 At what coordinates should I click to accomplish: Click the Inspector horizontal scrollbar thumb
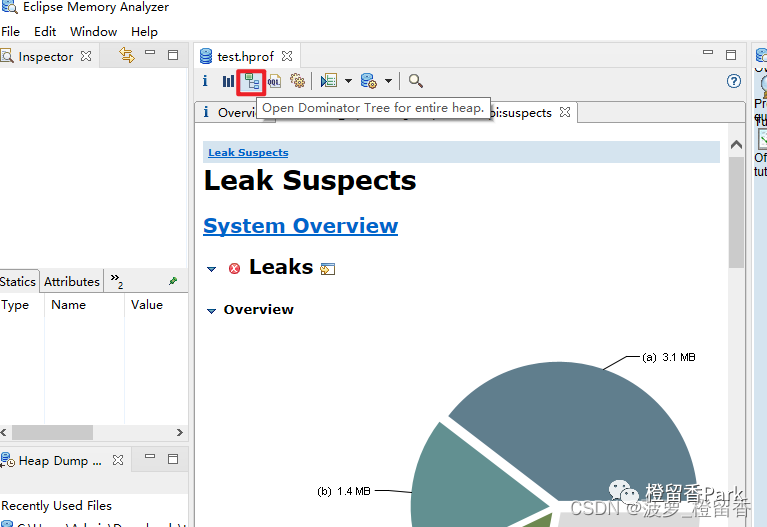[x=52, y=433]
